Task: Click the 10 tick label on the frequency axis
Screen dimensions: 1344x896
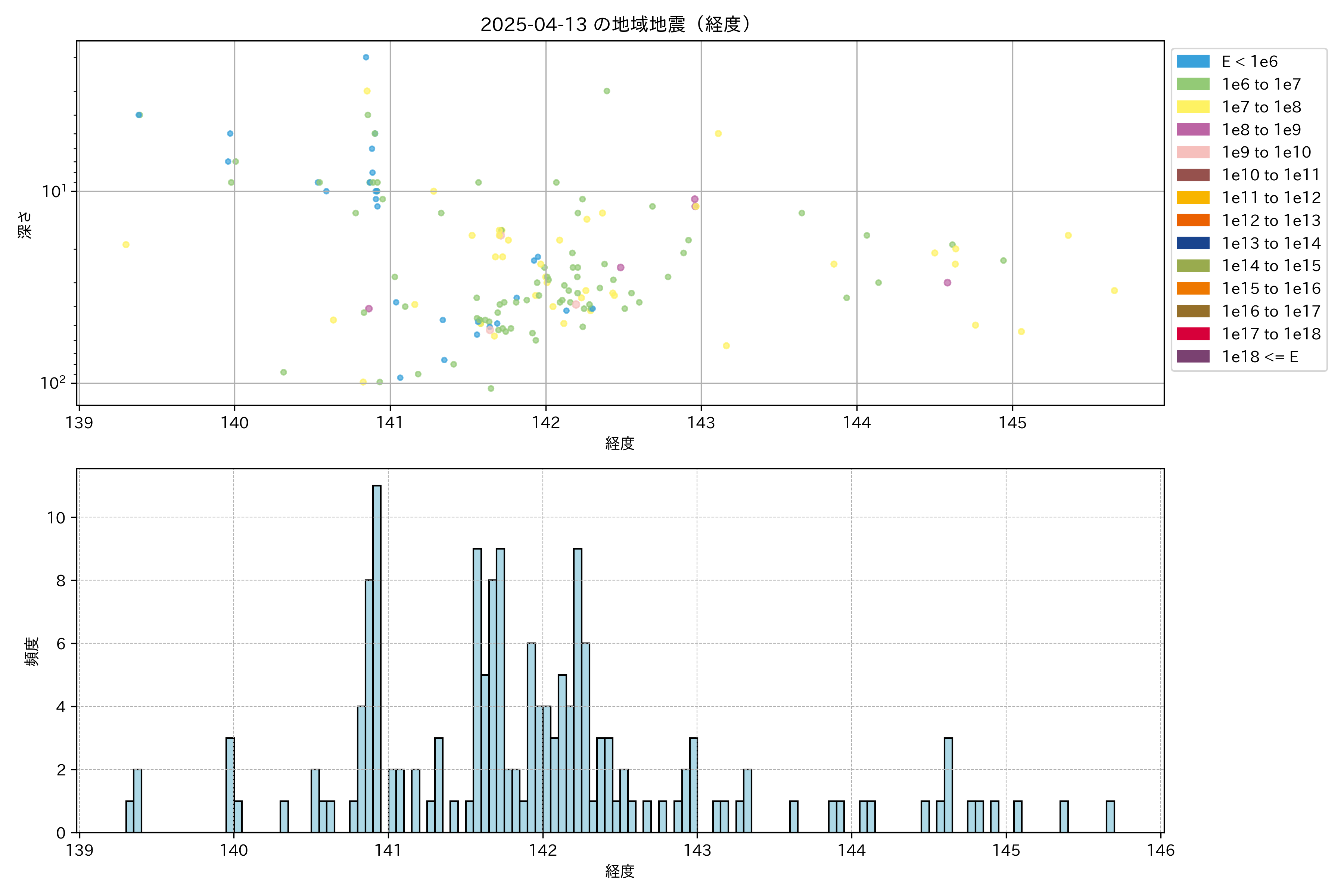Action: (x=56, y=518)
